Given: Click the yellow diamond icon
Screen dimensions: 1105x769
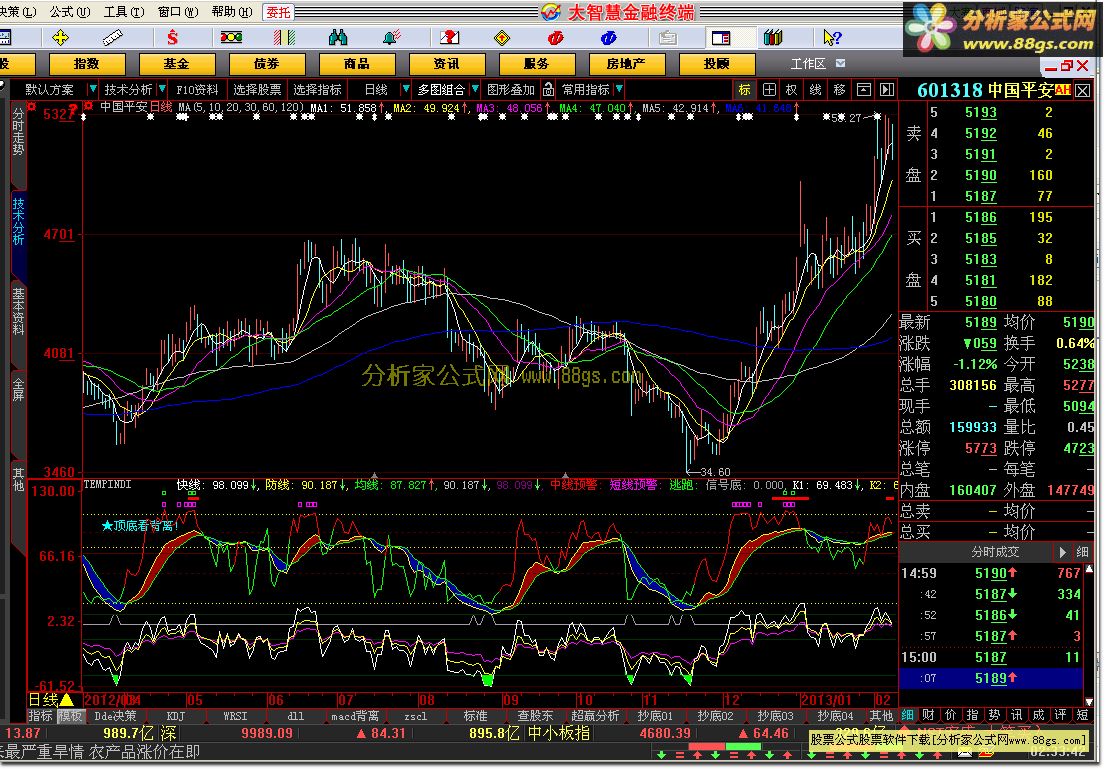Looking at the screenshot, I should pos(502,37).
